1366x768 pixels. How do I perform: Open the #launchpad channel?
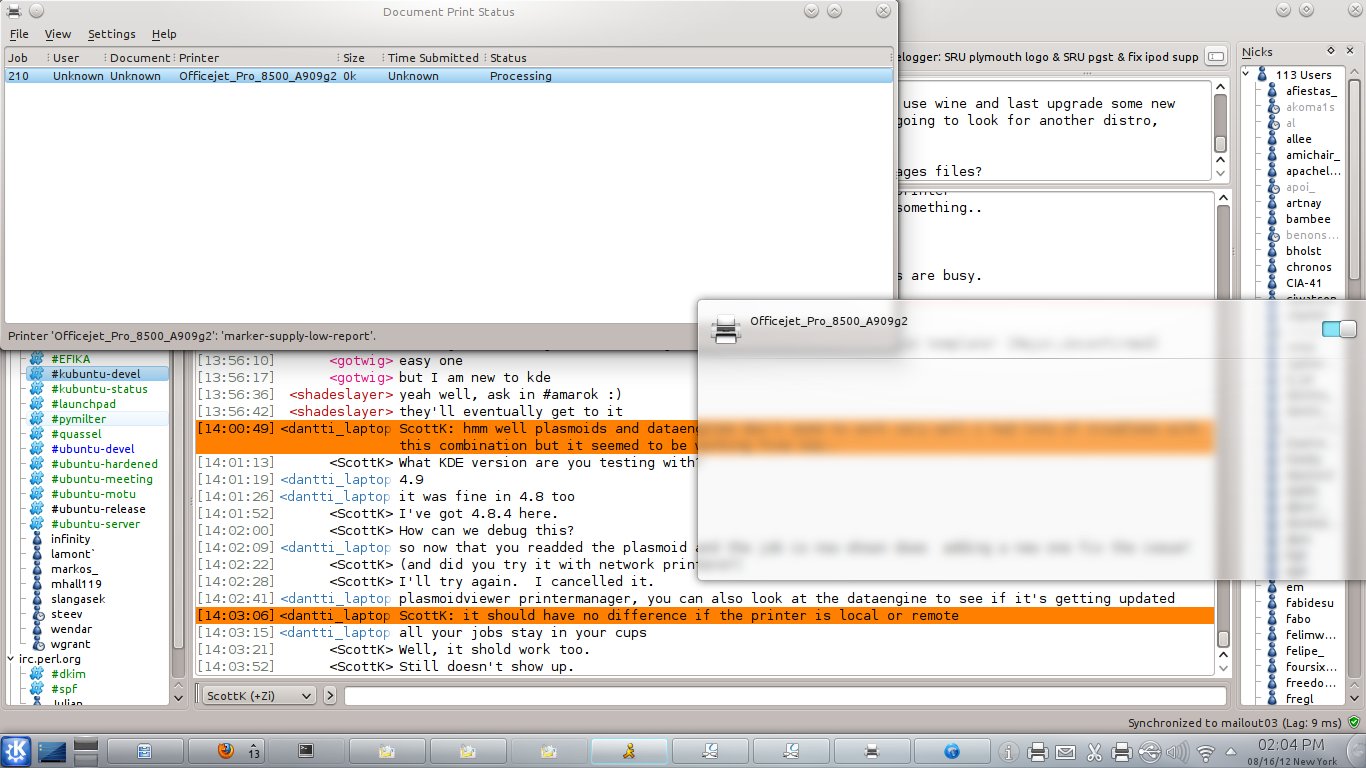[x=83, y=404]
